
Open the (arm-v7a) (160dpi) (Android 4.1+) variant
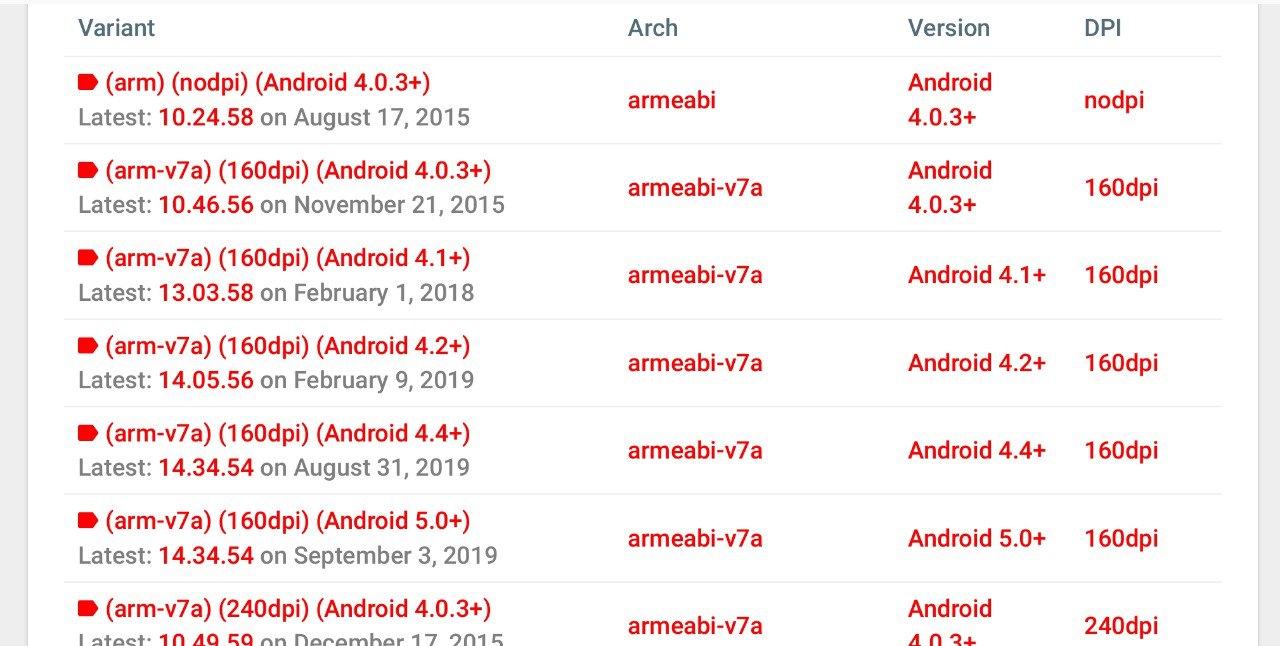tap(288, 258)
